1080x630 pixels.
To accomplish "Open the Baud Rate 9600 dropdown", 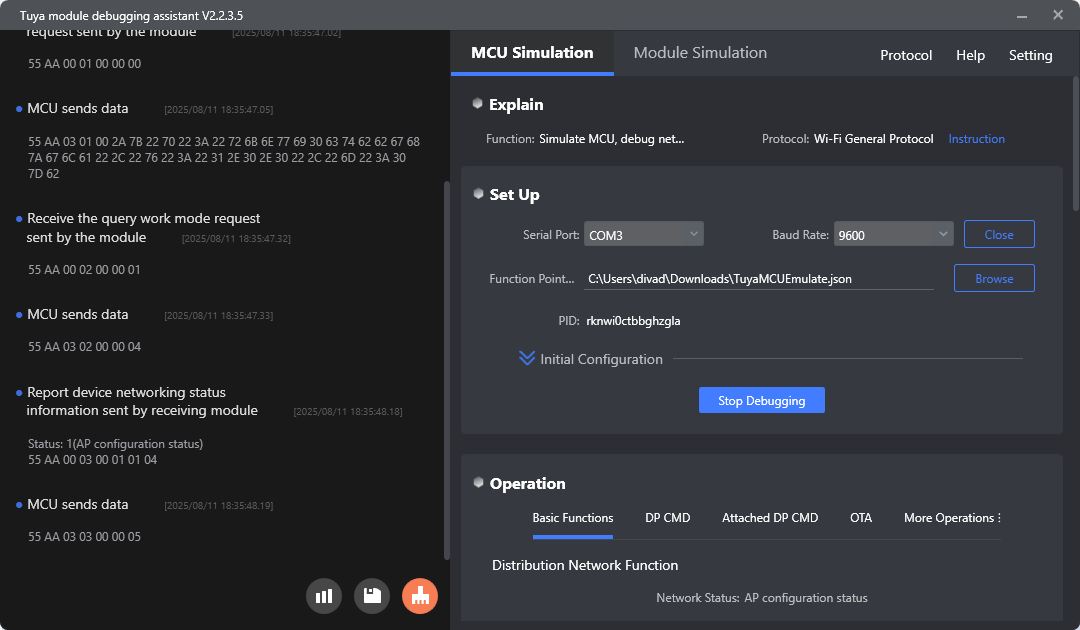I will (x=893, y=234).
